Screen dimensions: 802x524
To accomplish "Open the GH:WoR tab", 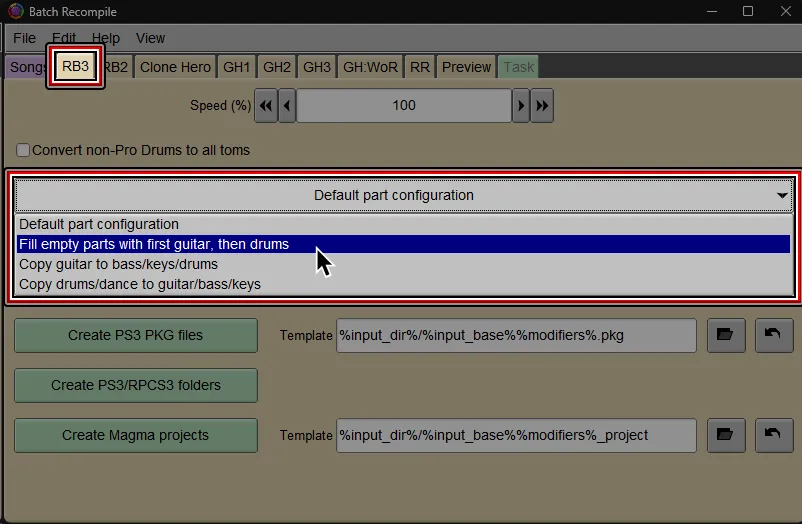I will 370,67.
